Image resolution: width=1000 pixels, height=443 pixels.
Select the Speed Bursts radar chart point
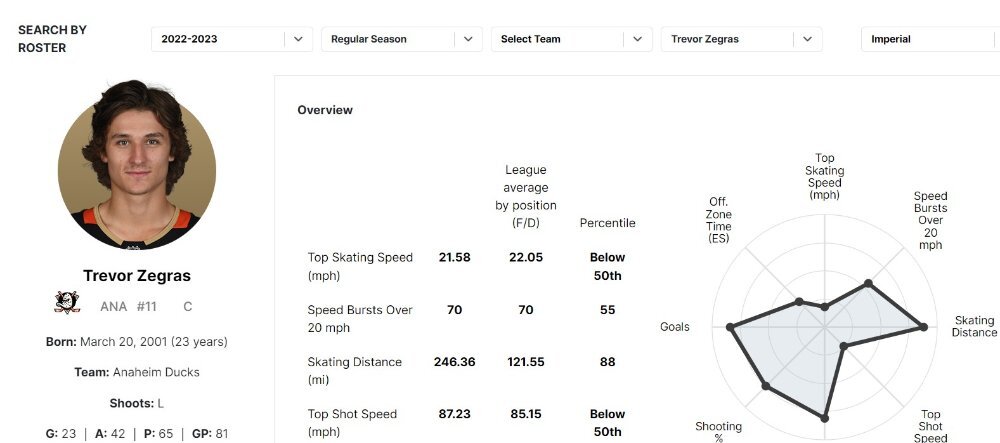pyautogui.click(x=868, y=283)
